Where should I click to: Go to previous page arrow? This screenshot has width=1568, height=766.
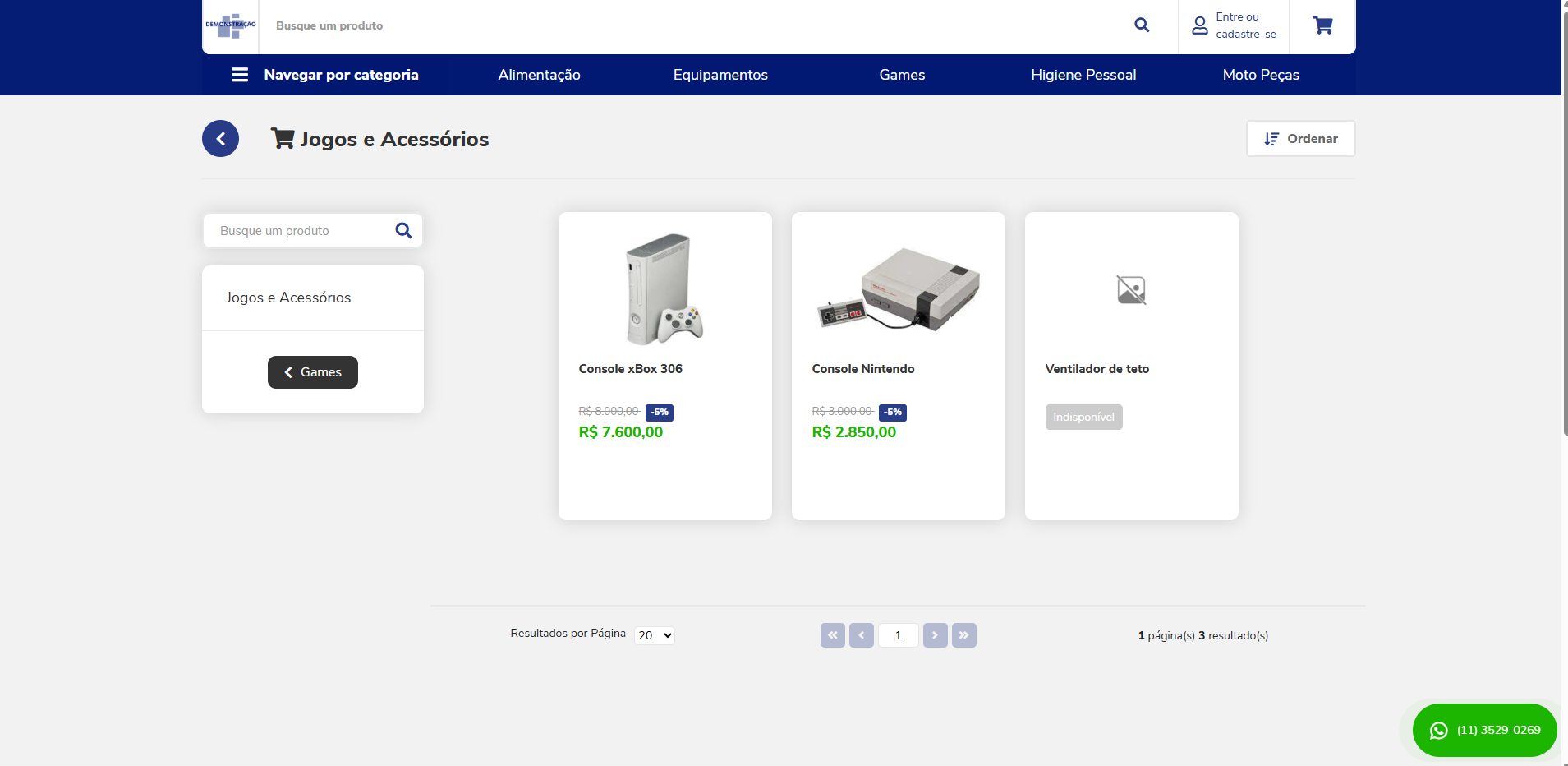tap(861, 635)
